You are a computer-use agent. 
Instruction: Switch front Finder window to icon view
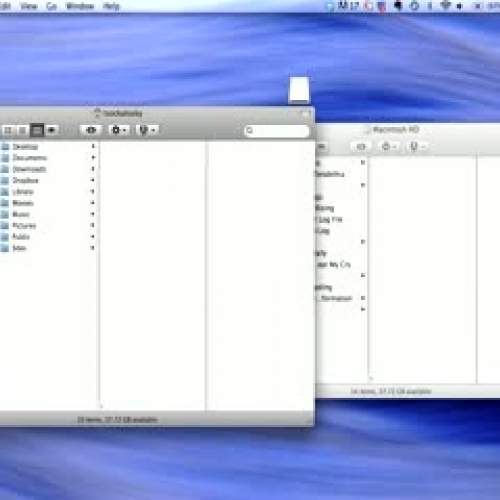point(8,130)
